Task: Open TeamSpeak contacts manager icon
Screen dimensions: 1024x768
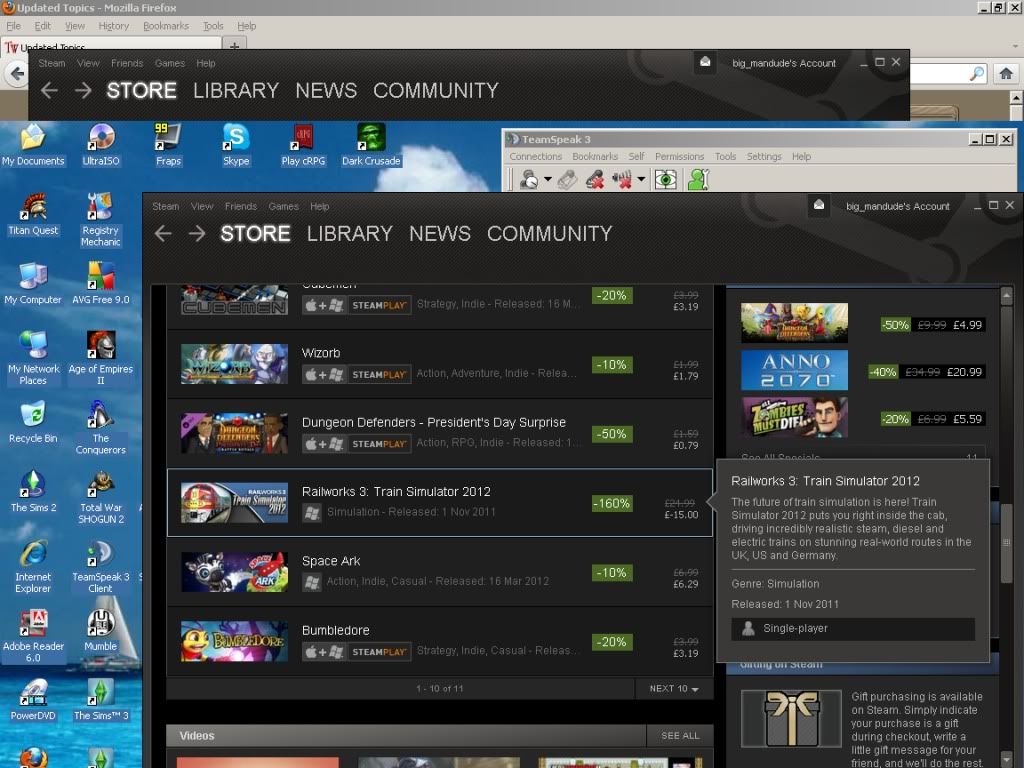Action: pyautogui.click(x=698, y=180)
